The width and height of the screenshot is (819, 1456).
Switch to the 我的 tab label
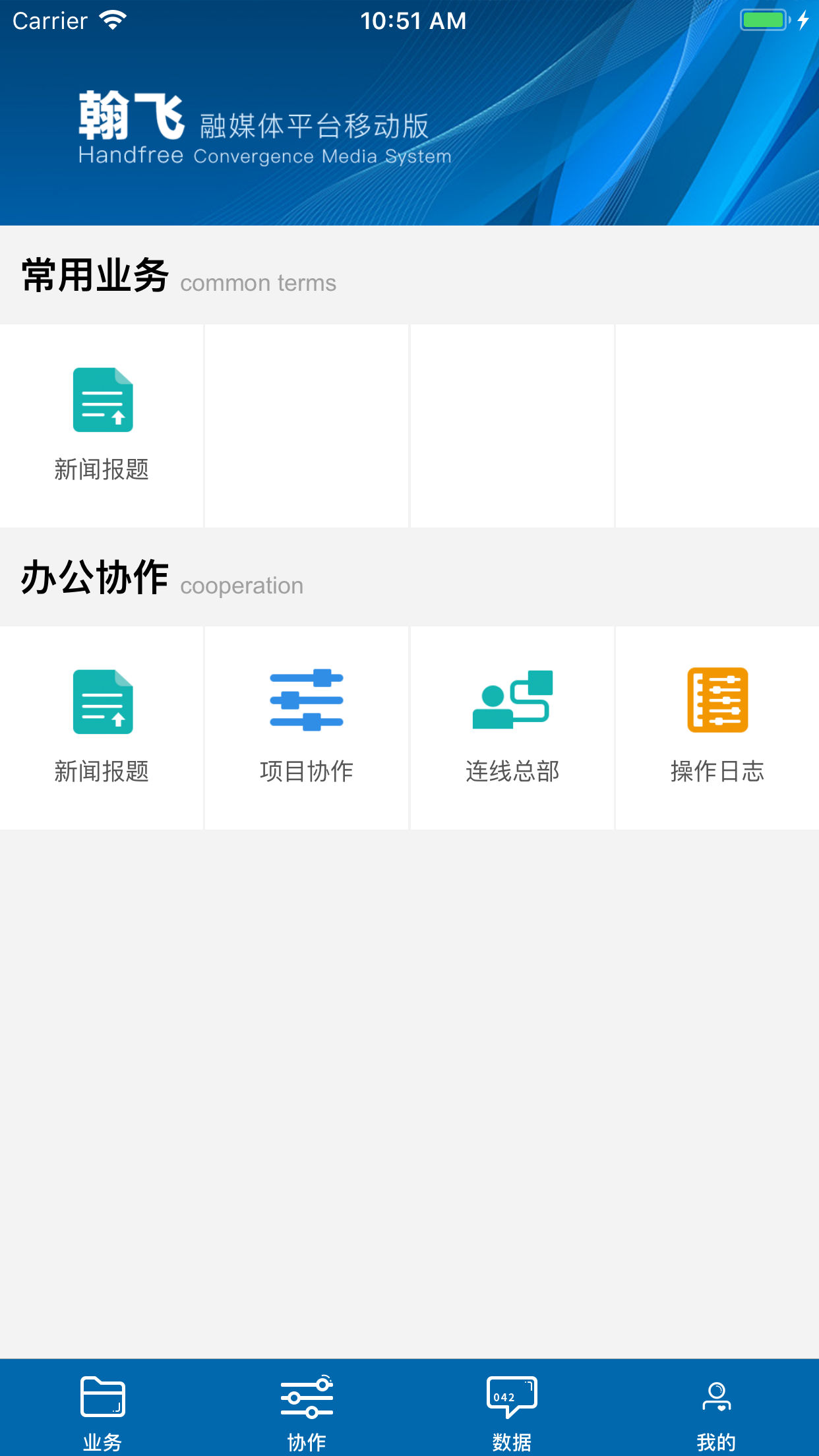click(716, 1442)
